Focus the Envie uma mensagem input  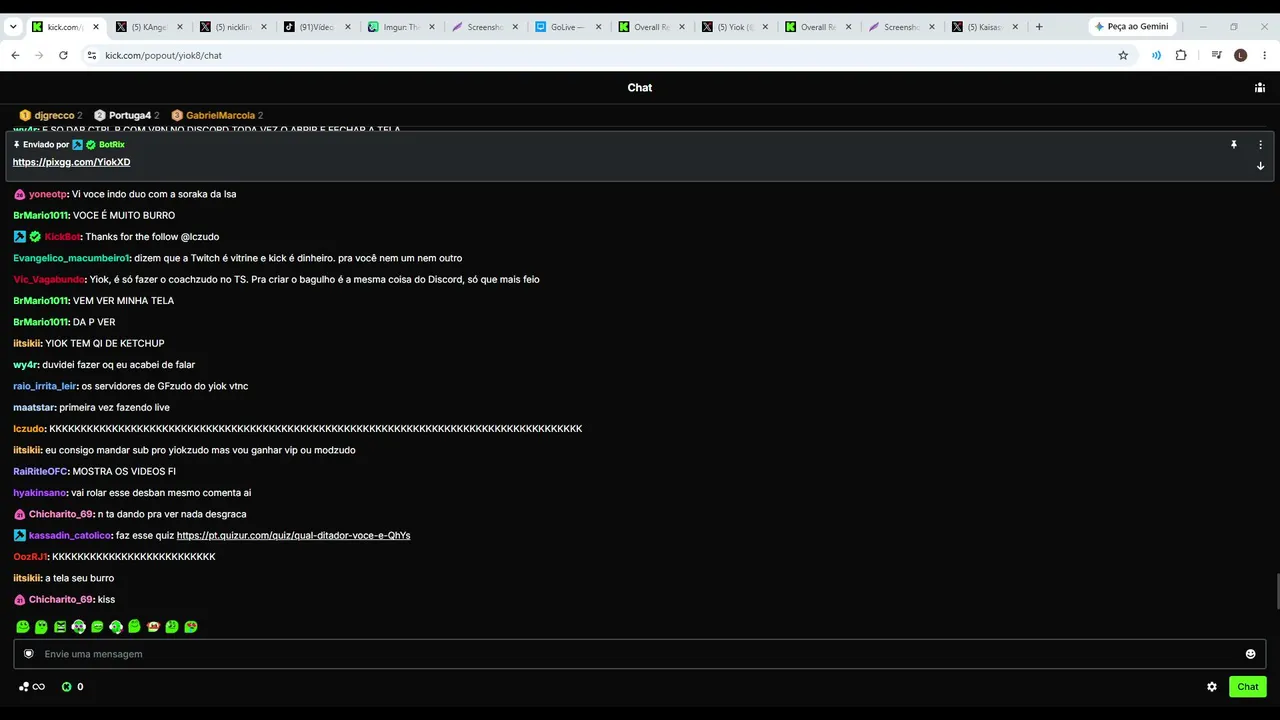pos(640,654)
